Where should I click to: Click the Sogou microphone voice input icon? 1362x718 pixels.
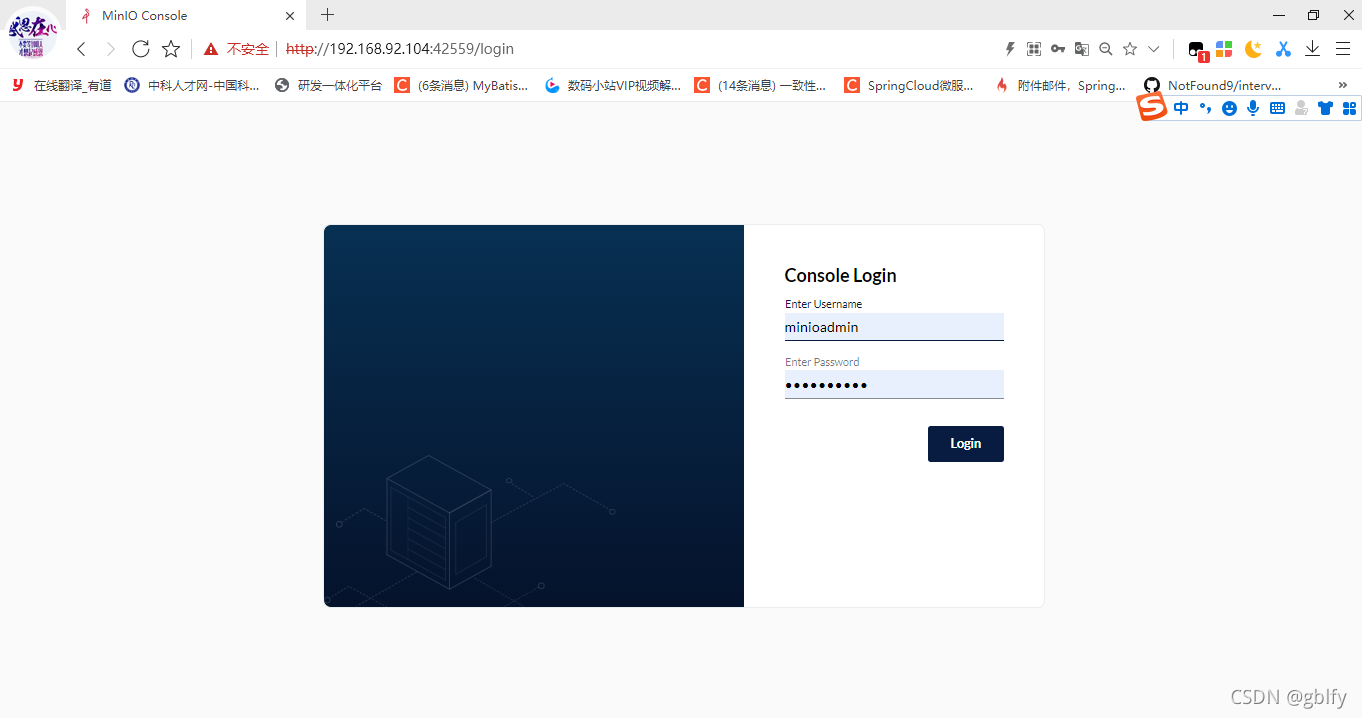(x=1253, y=108)
